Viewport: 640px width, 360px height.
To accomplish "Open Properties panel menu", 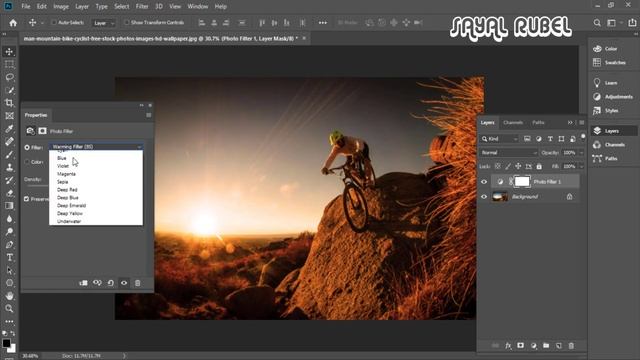I will click(x=149, y=115).
